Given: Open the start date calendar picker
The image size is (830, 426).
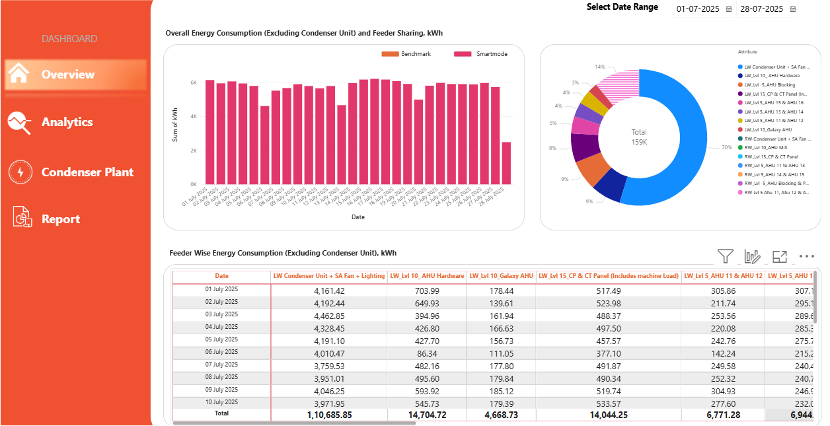Looking at the screenshot, I should point(728,9).
